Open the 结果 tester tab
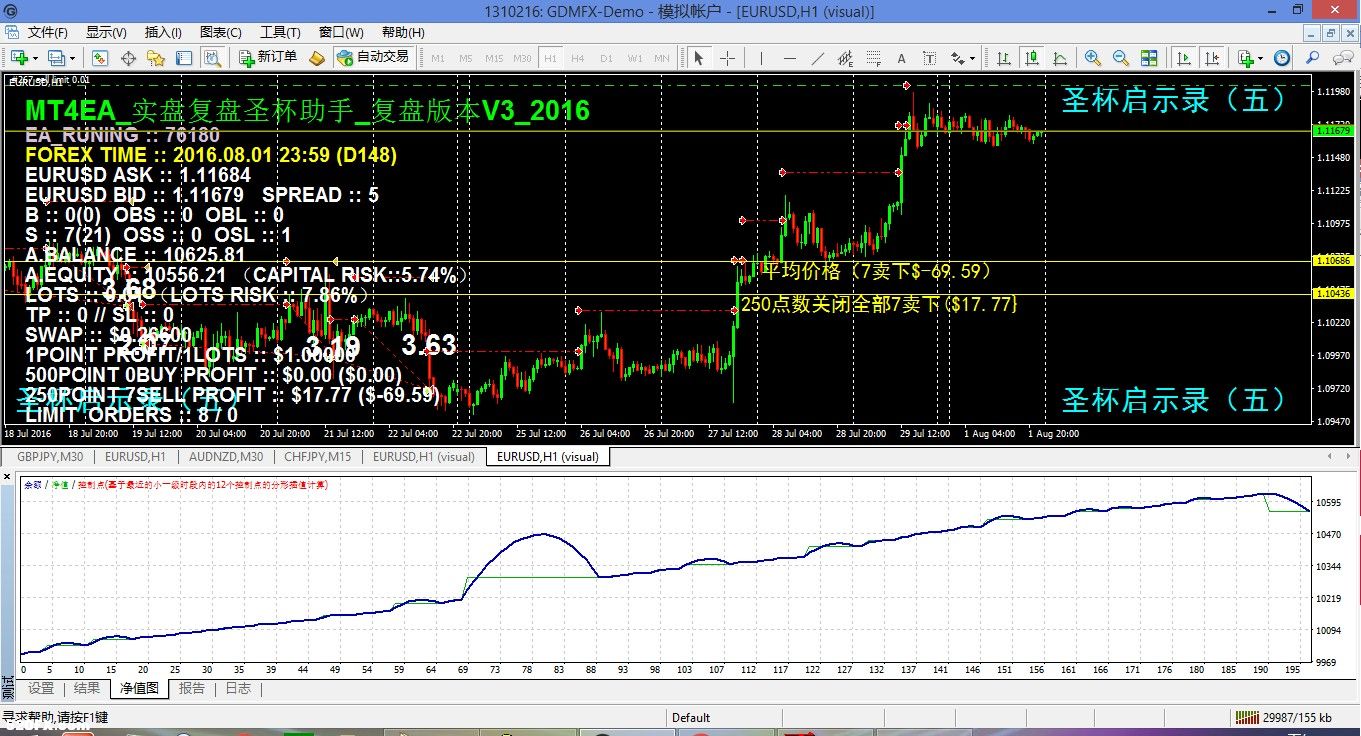Viewport: 1361px width, 736px height. tap(87, 688)
